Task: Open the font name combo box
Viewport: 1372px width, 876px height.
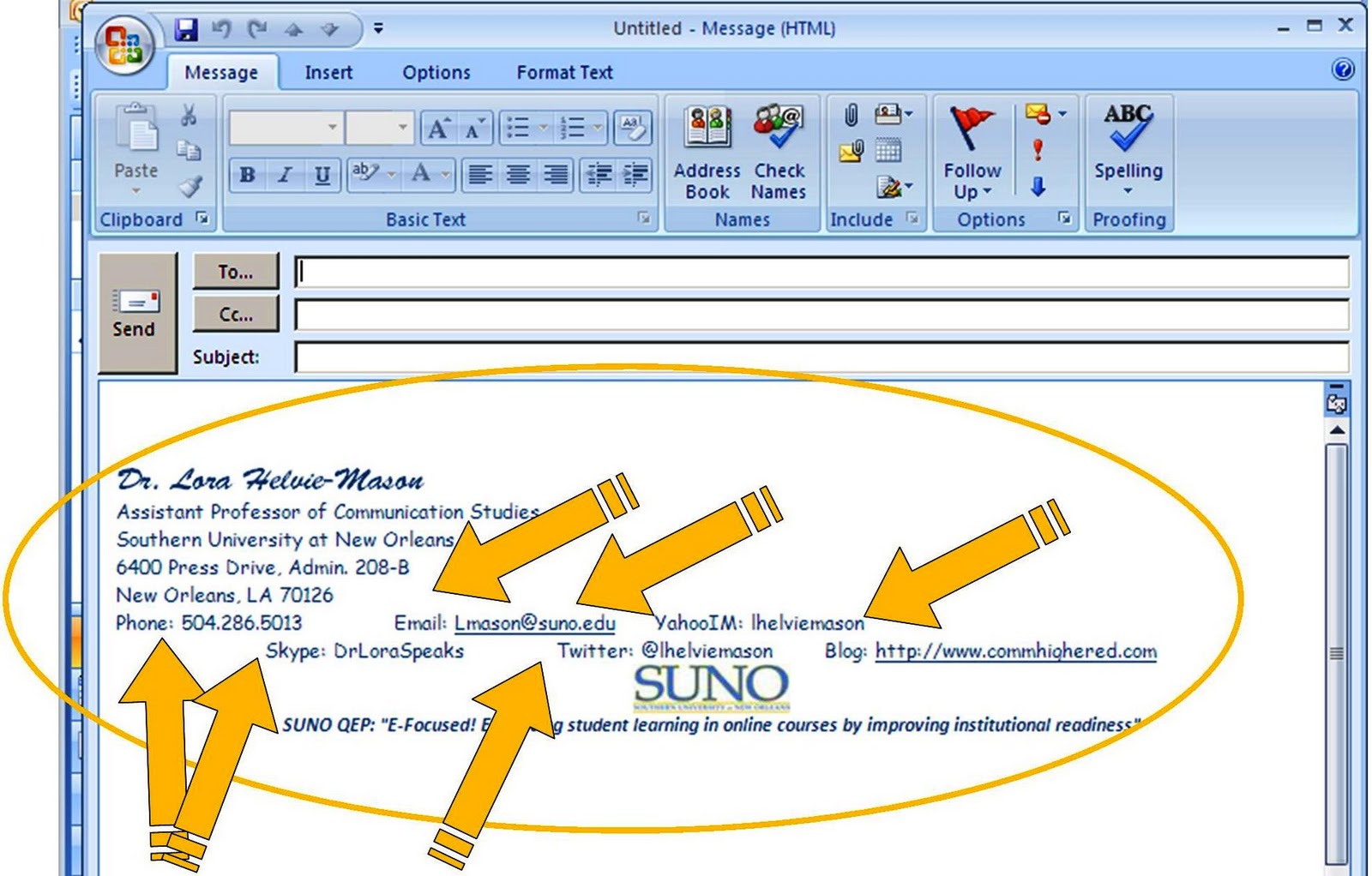Action: [x=286, y=129]
